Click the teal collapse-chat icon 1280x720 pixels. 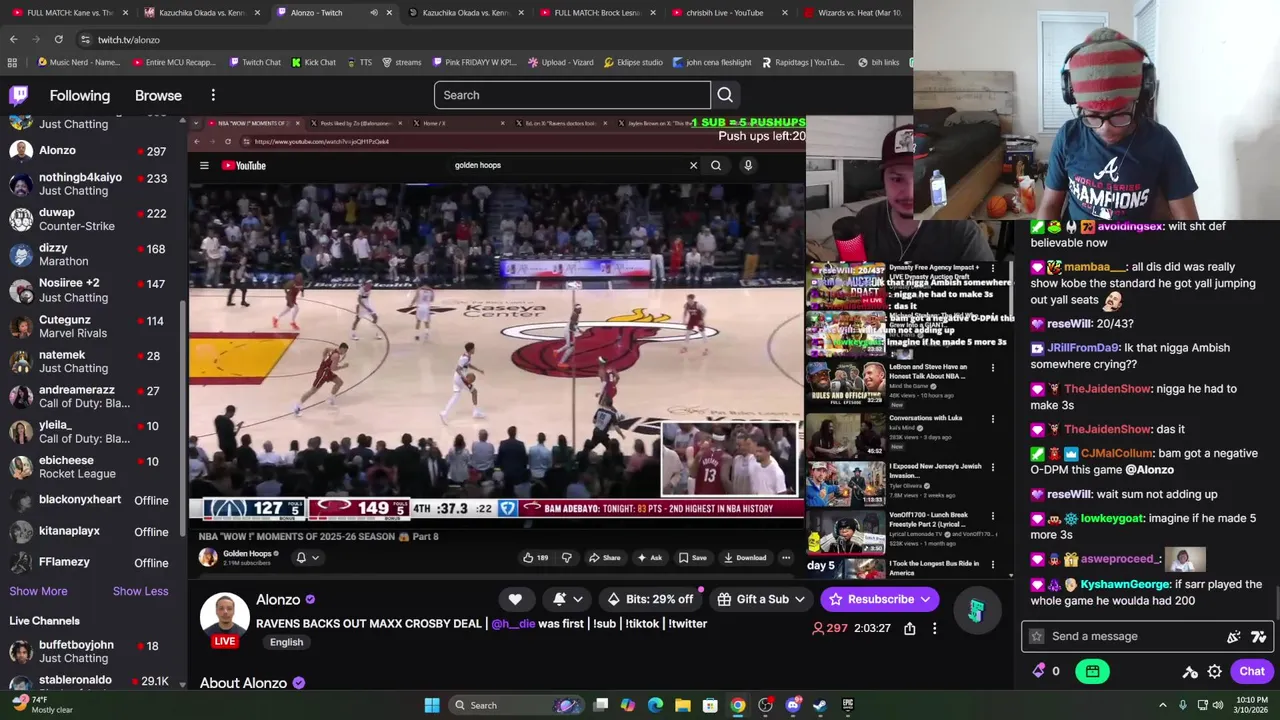click(976, 611)
